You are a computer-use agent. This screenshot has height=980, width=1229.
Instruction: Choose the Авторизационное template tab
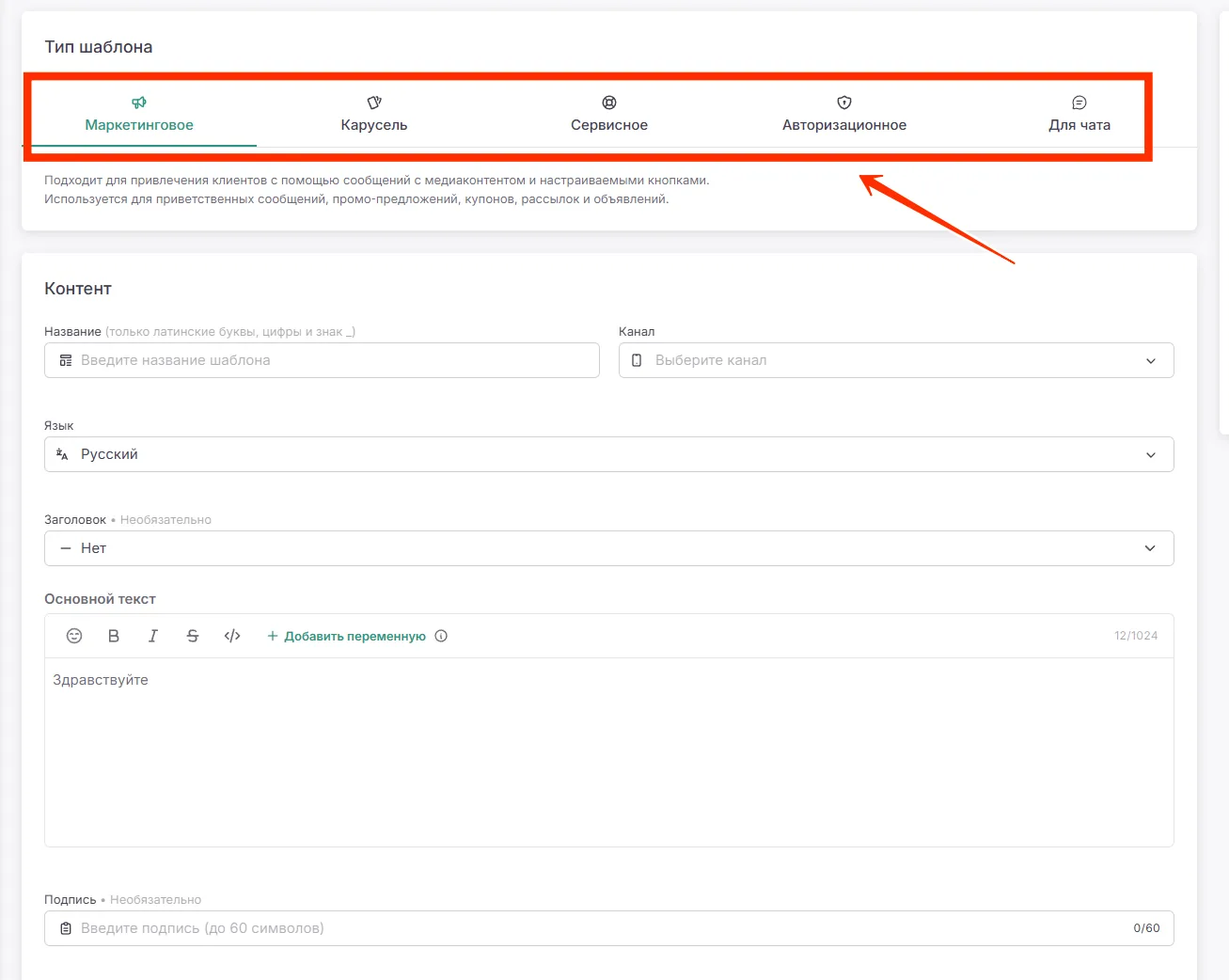coord(844,114)
